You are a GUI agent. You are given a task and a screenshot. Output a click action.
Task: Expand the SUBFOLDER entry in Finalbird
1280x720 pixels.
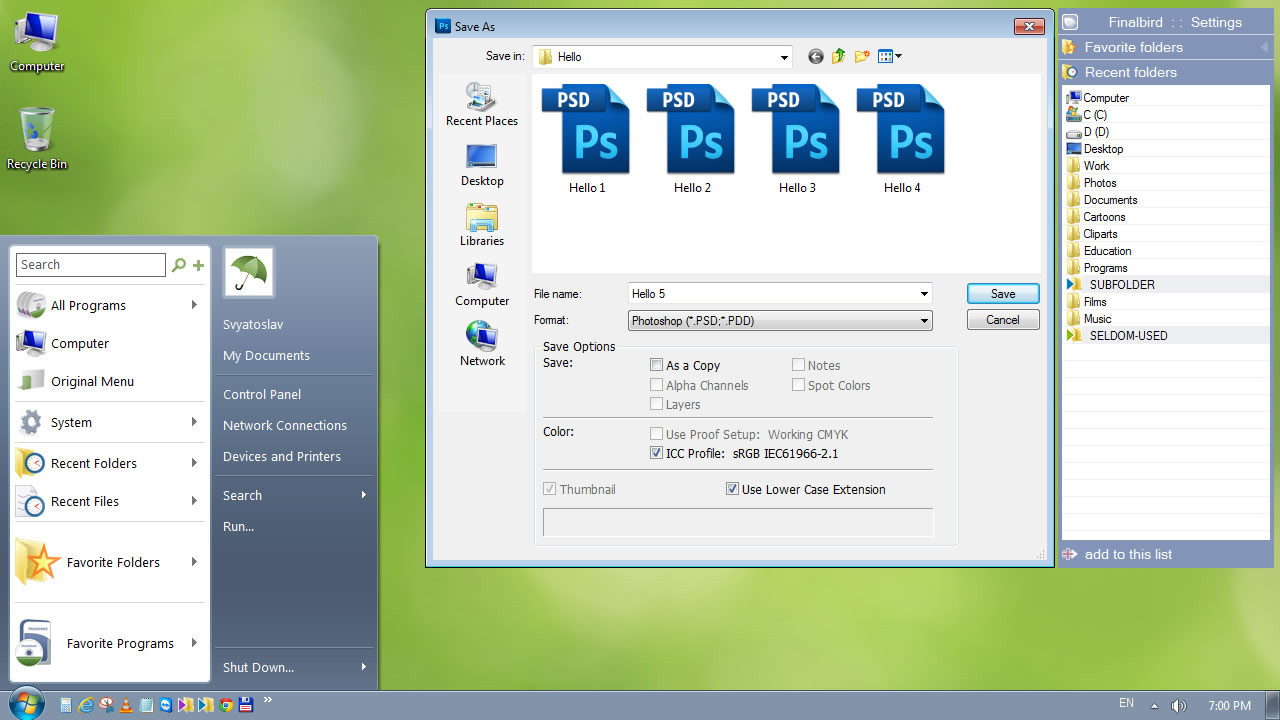[1166, 285]
